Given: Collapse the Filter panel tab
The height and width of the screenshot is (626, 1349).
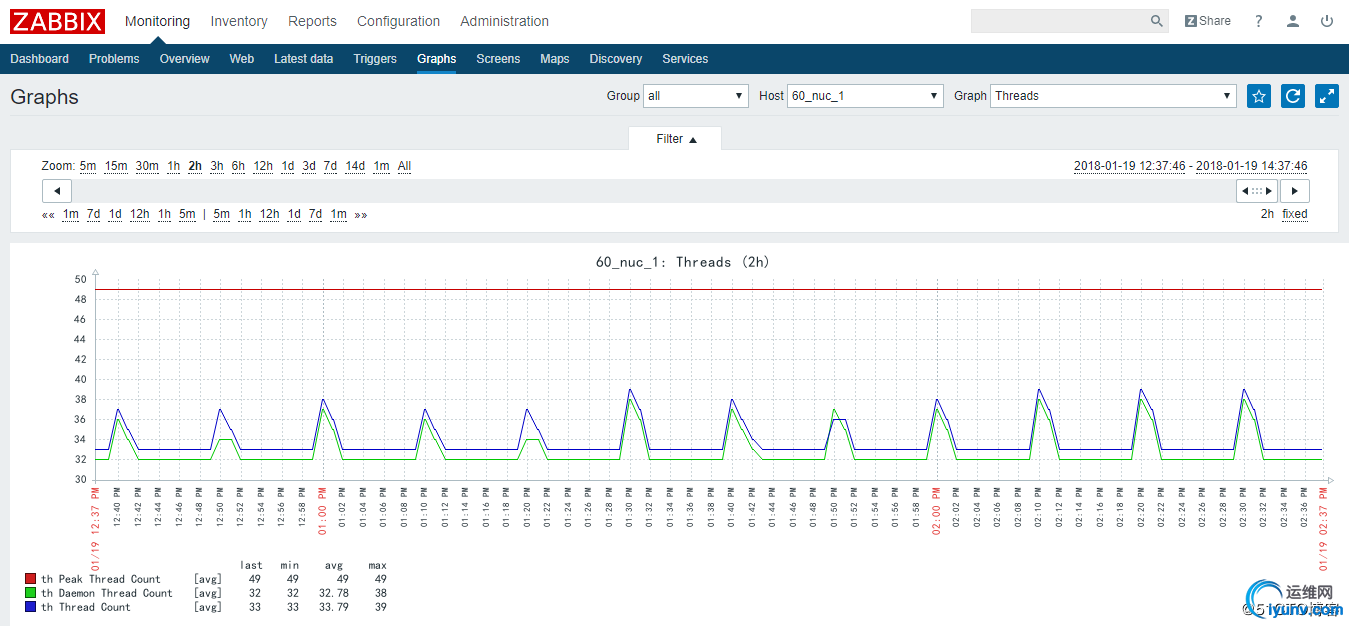Looking at the screenshot, I should (x=675, y=139).
